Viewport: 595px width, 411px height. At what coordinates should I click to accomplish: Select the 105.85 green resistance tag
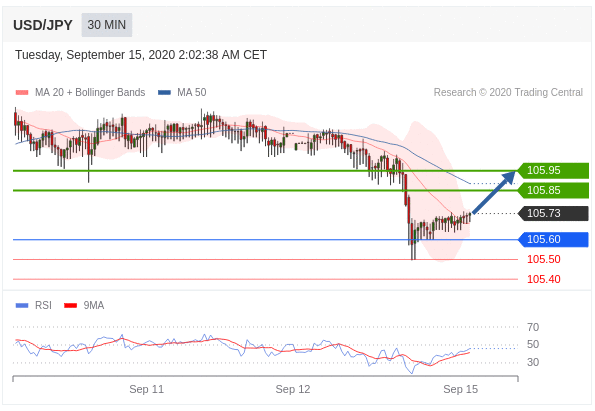553,190
